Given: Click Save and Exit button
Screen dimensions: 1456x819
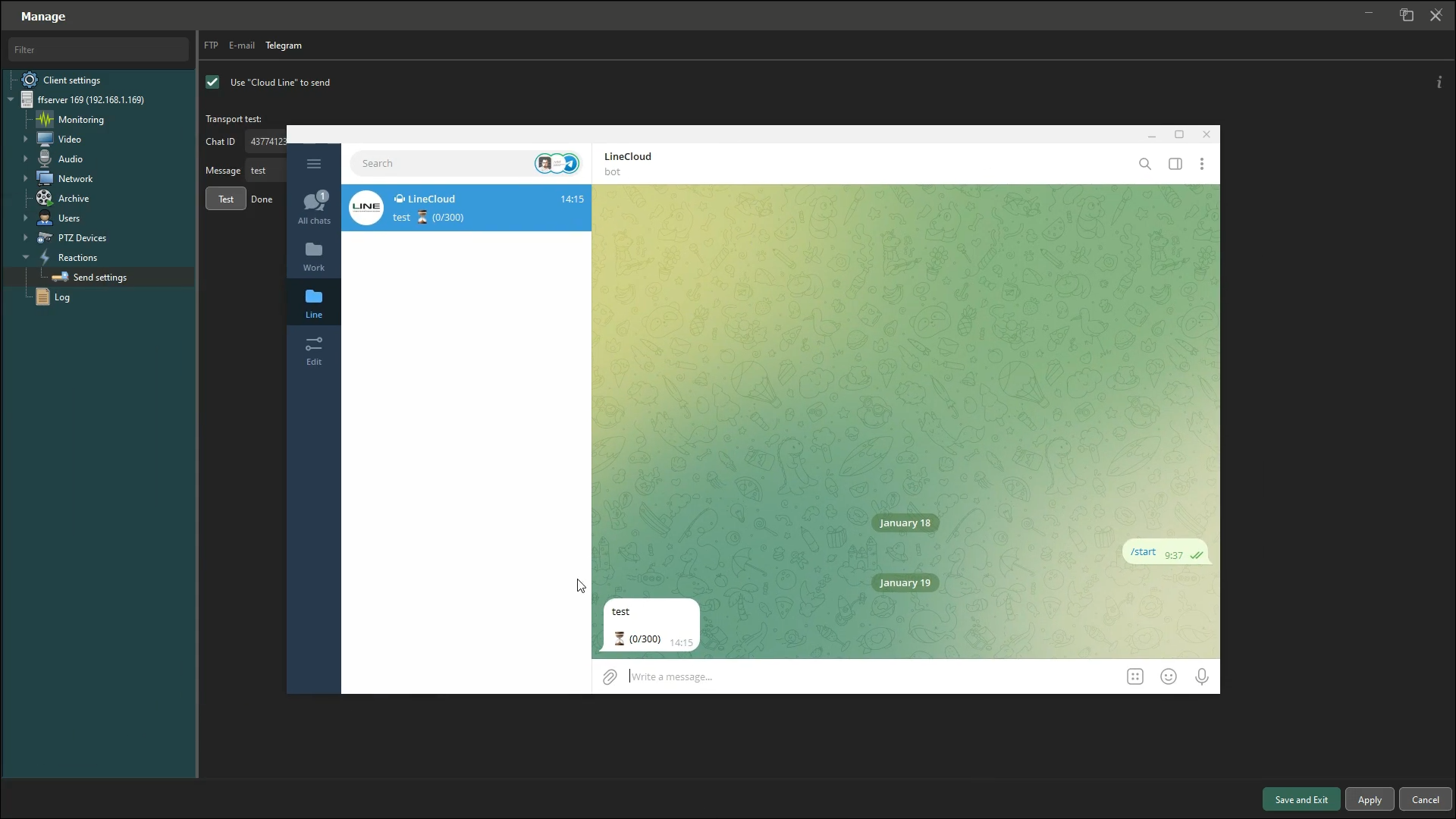Looking at the screenshot, I should [1301, 799].
